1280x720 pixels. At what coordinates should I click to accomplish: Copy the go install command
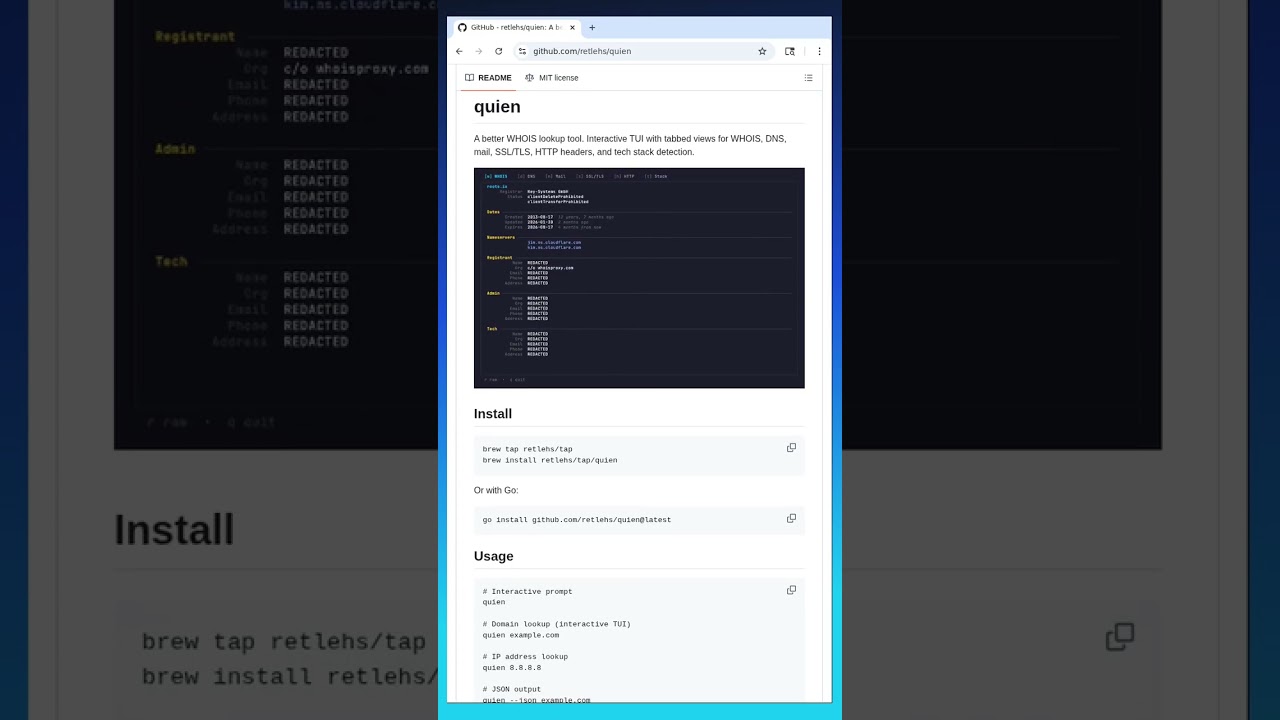(791, 518)
